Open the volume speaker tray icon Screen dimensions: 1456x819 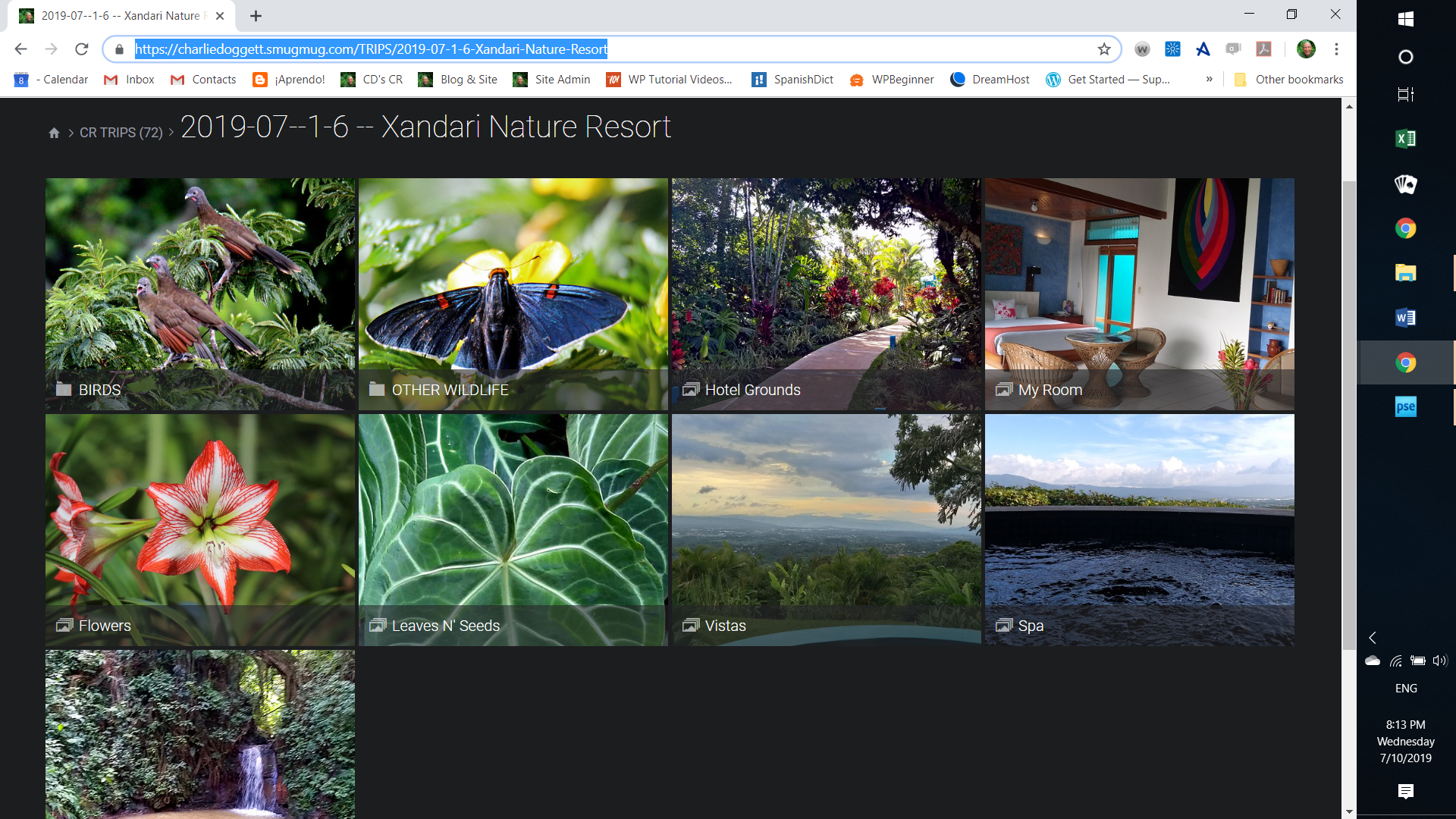click(x=1439, y=661)
